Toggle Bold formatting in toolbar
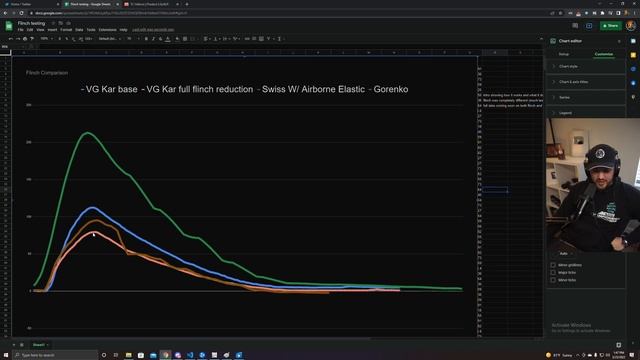This screenshot has height=360, width=640. (x=146, y=39)
